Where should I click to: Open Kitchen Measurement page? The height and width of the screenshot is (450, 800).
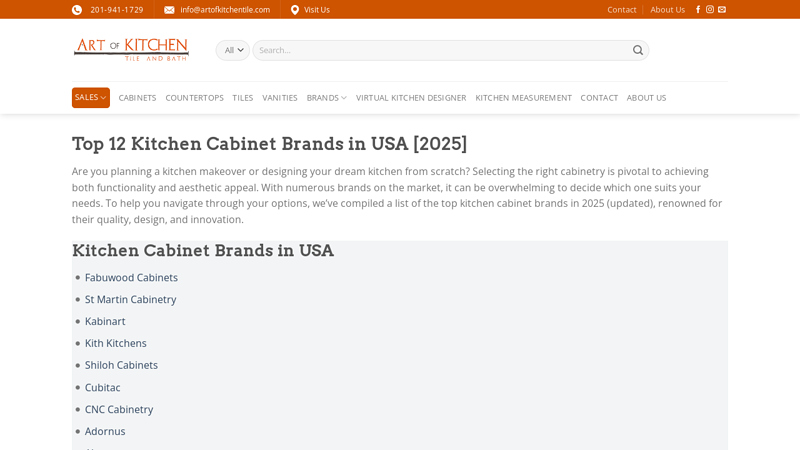(523, 97)
